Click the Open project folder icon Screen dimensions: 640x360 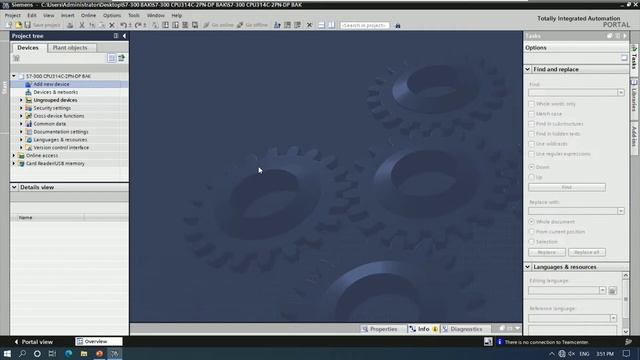(x=18, y=25)
